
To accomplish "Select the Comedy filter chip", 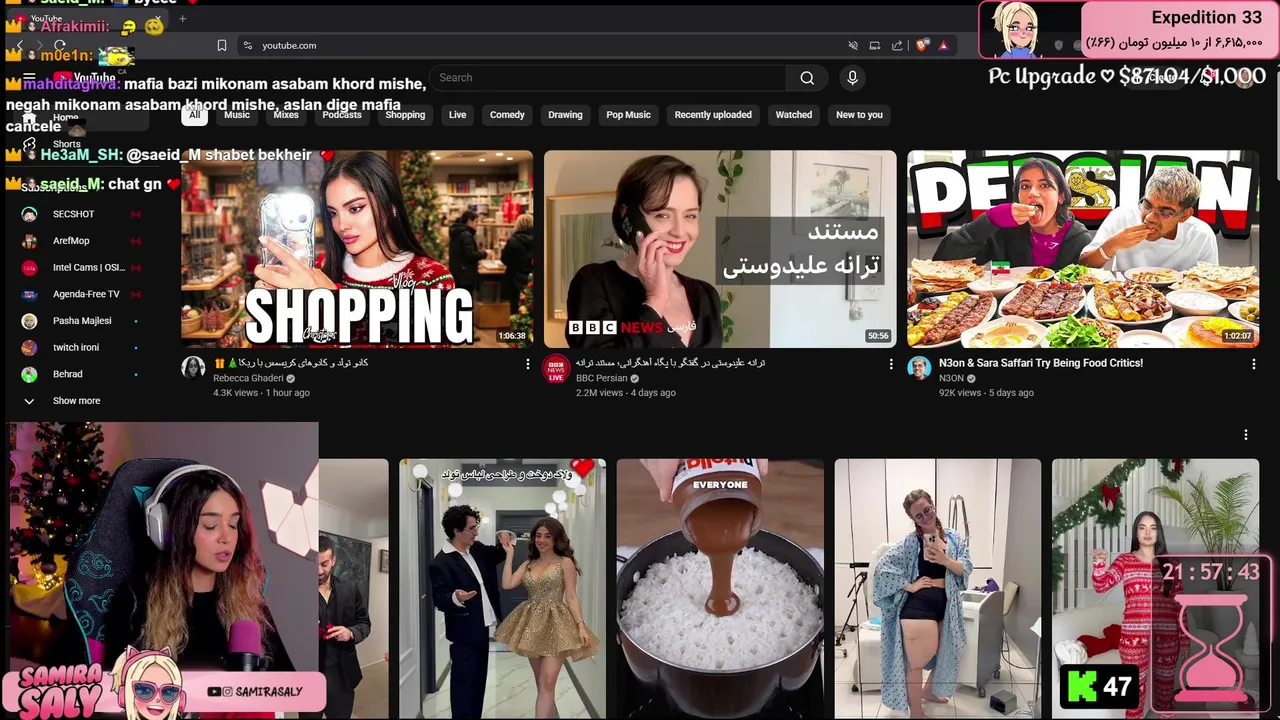I will click(x=507, y=115).
